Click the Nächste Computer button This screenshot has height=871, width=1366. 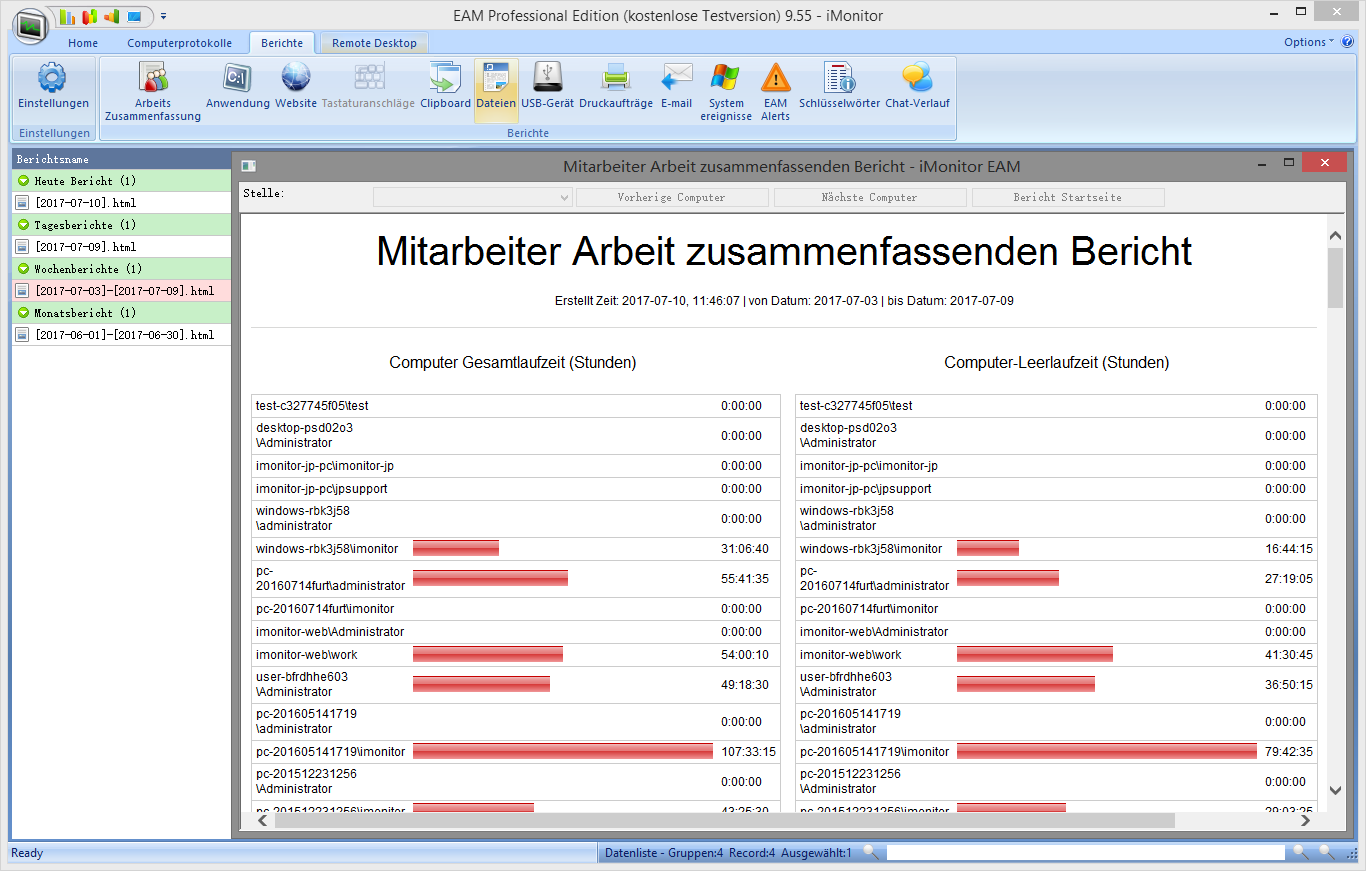[x=869, y=198]
